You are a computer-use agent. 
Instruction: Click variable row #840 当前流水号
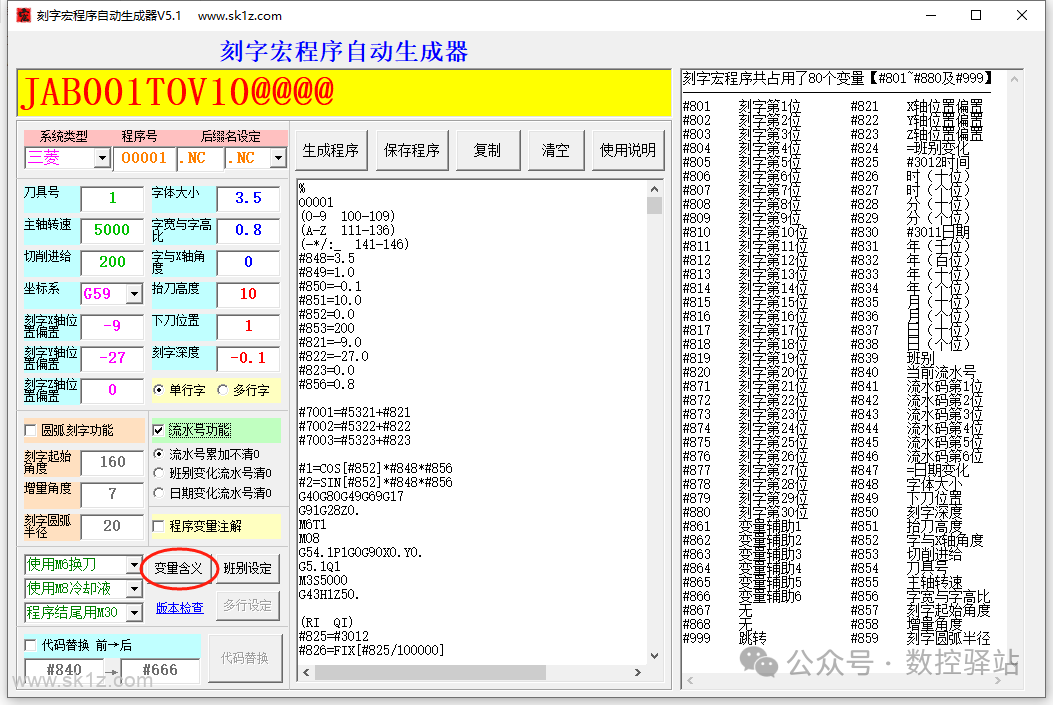(x=913, y=372)
